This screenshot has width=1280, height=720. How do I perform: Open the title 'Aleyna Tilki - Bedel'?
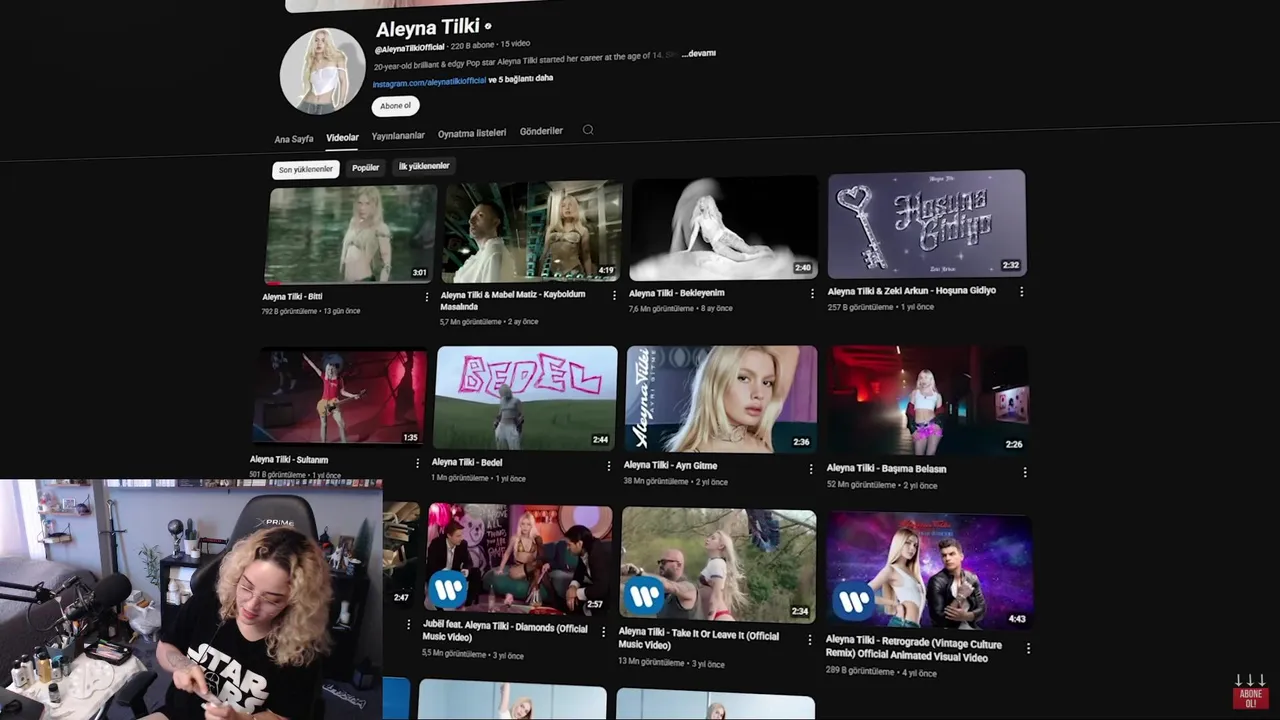click(x=467, y=462)
